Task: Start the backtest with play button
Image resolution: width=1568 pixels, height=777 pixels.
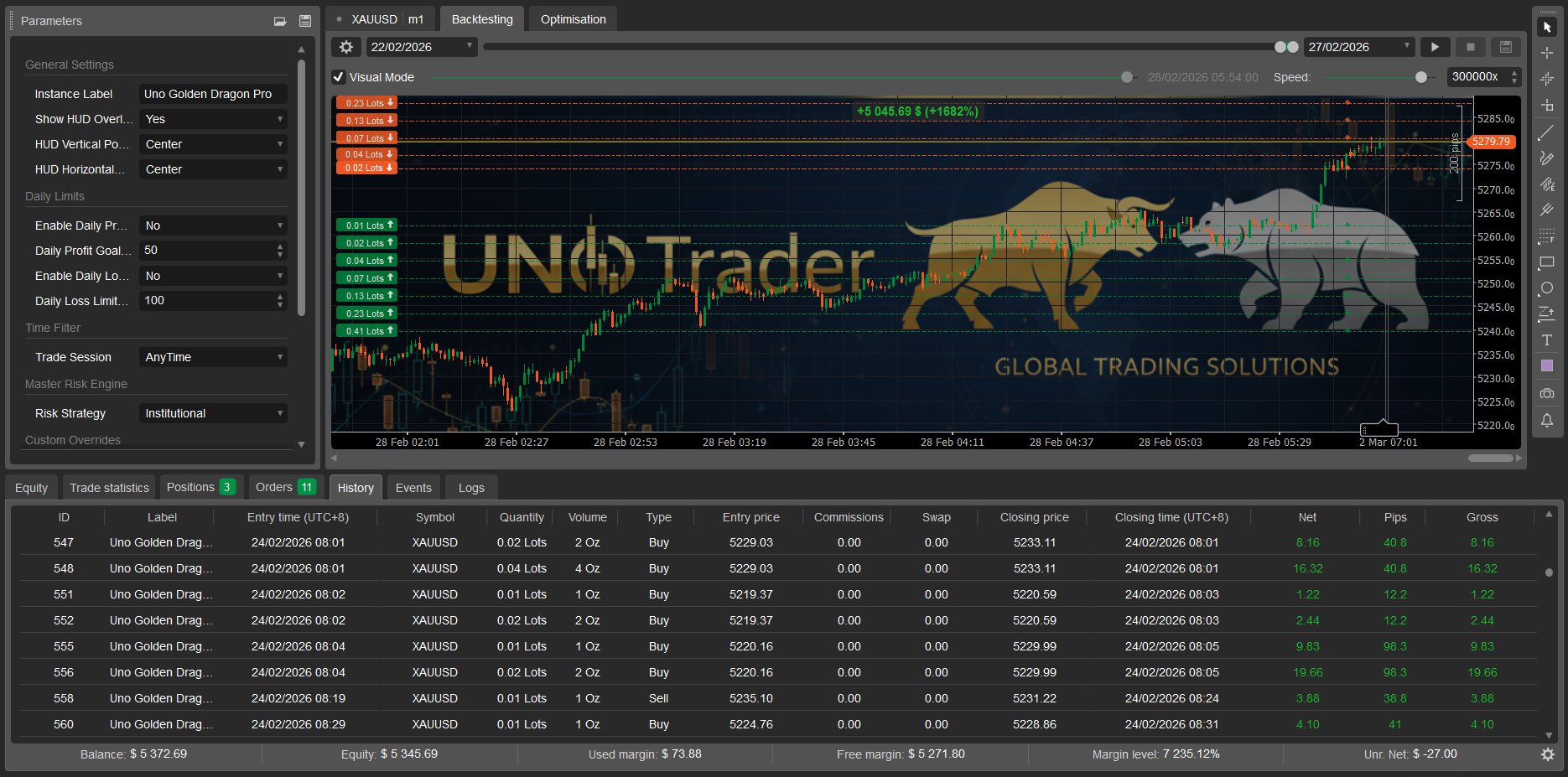Action: [x=1435, y=47]
